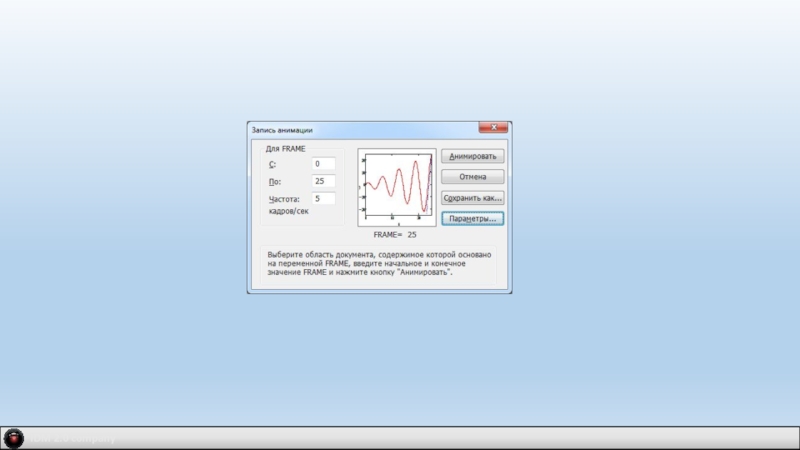Focus the По: end frame field

pyautogui.click(x=323, y=181)
